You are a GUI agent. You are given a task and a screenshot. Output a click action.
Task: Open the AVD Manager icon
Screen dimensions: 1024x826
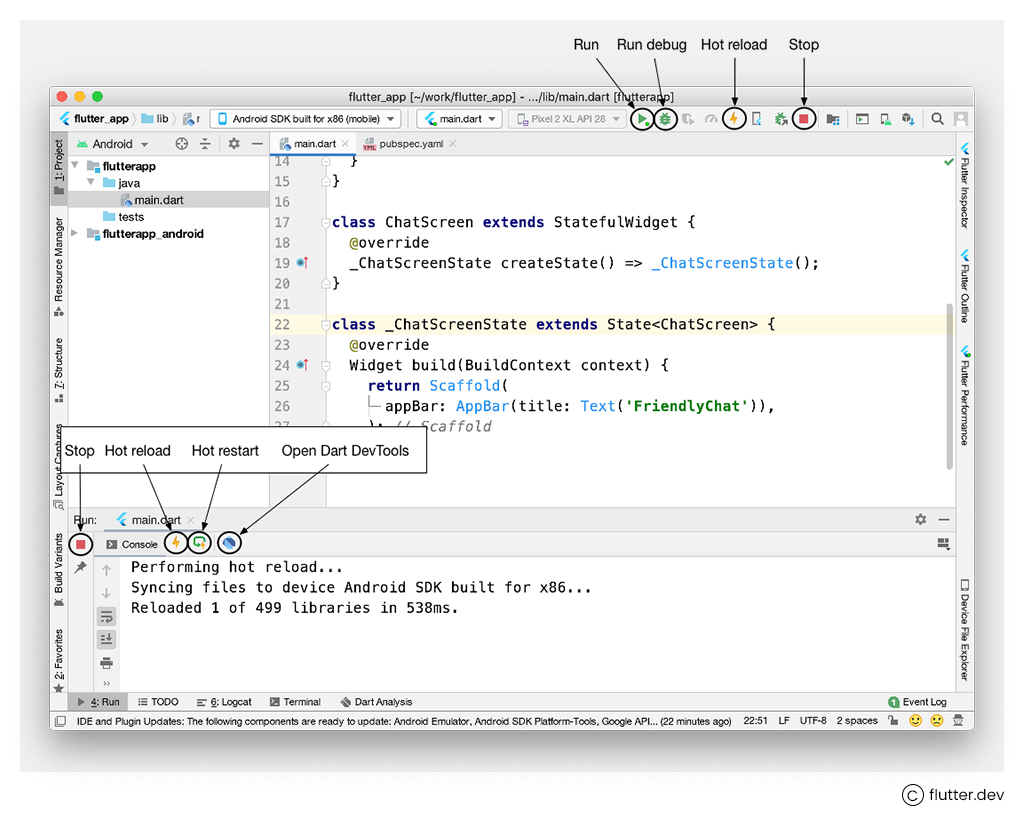[x=885, y=119]
